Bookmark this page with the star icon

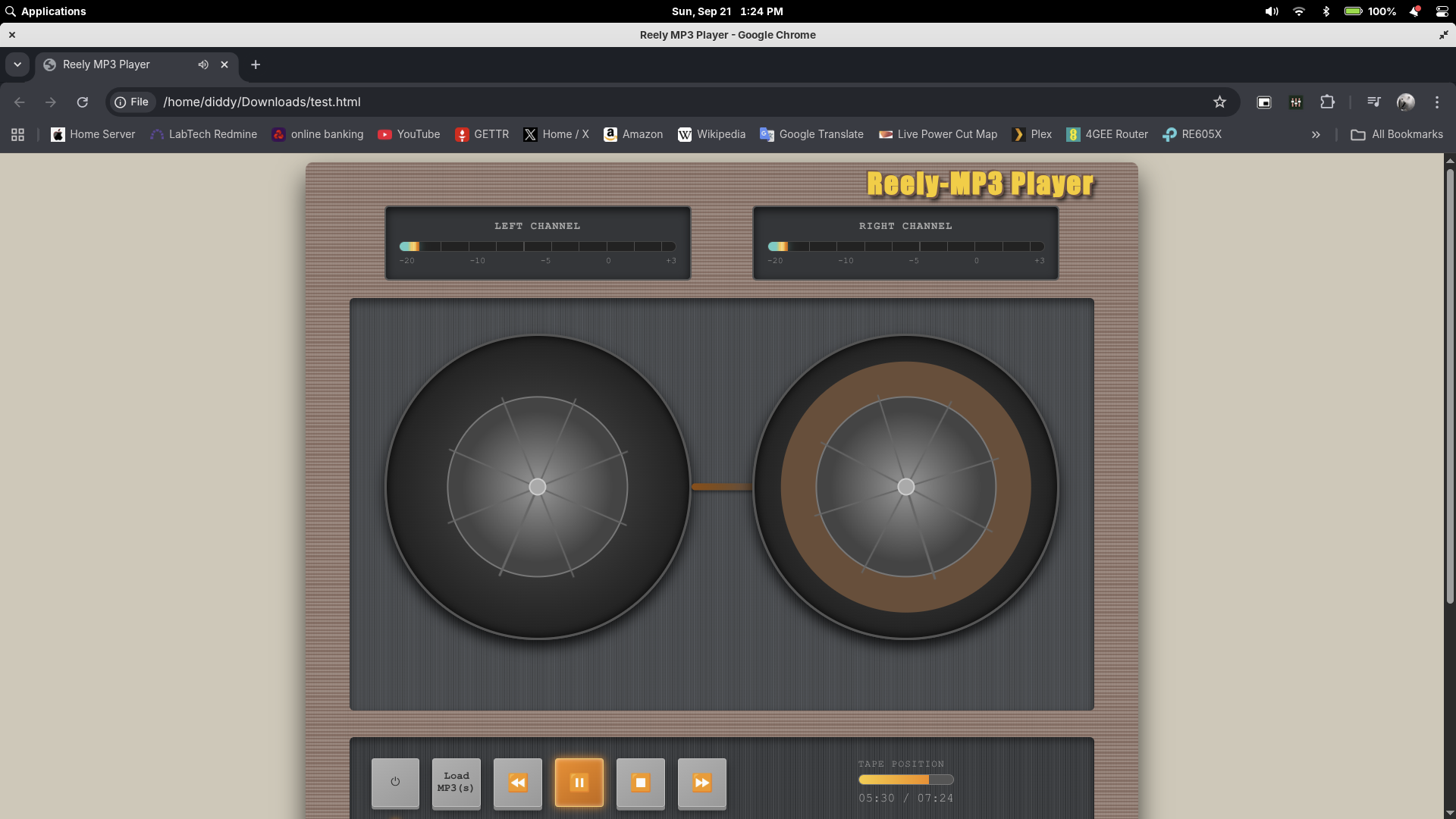click(x=1219, y=102)
